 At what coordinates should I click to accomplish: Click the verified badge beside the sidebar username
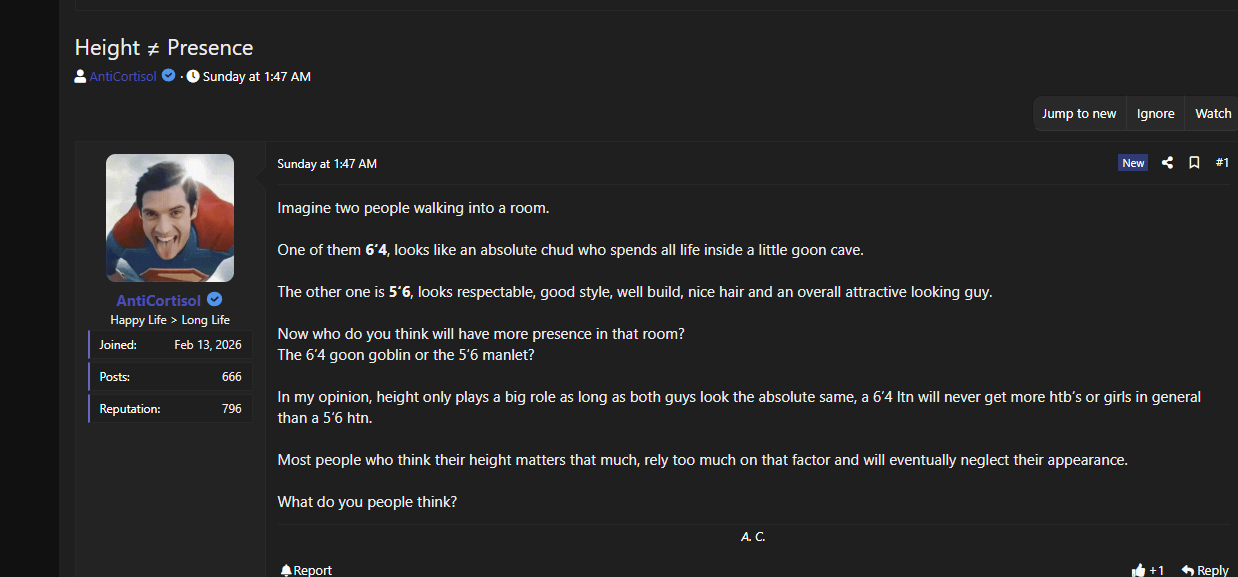[x=214, y=300]
